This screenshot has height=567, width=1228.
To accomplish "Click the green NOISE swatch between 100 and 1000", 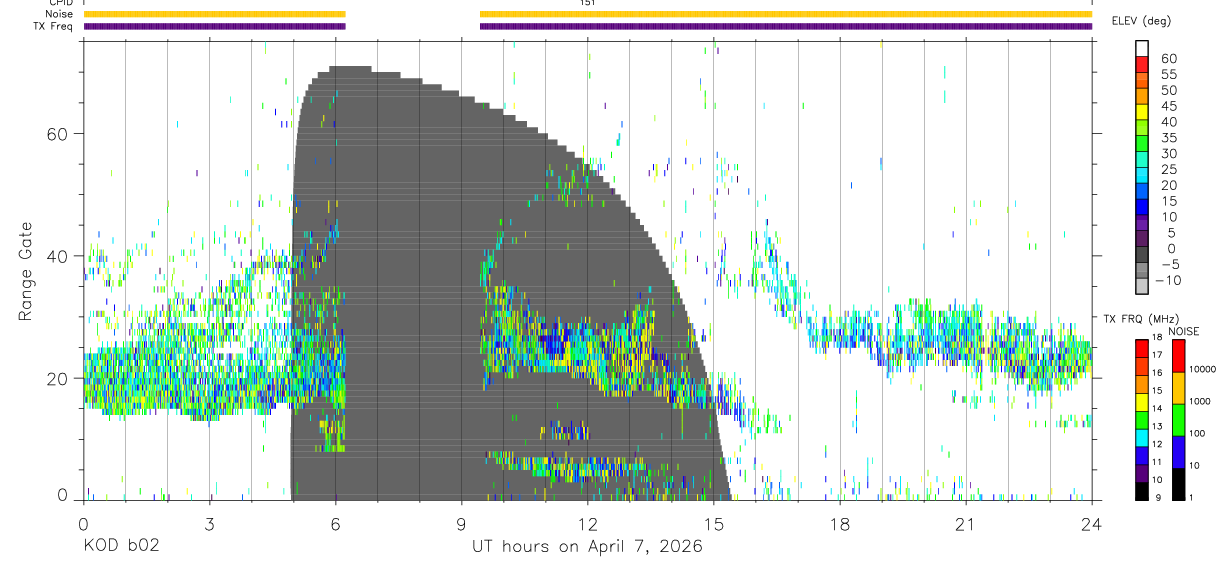I will point(1178,420).
